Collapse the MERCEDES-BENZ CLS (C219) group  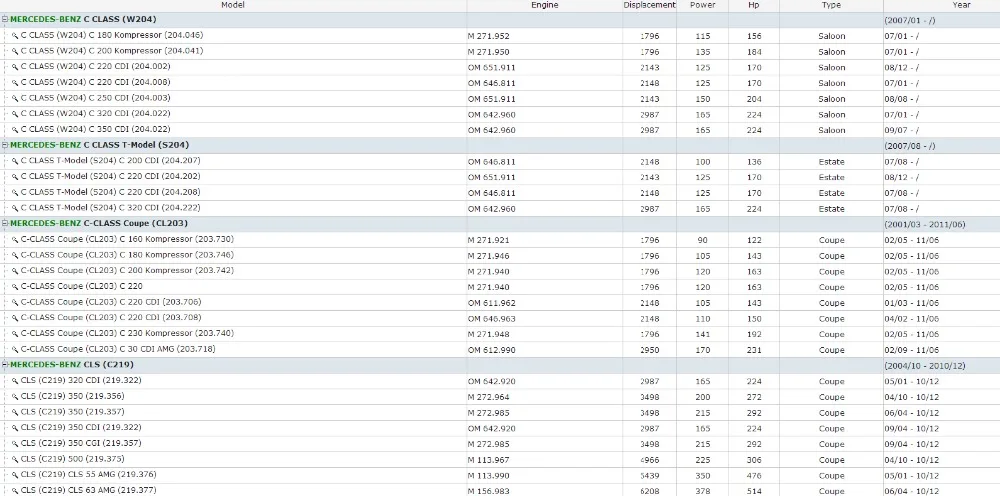click(x=5, y=365)
